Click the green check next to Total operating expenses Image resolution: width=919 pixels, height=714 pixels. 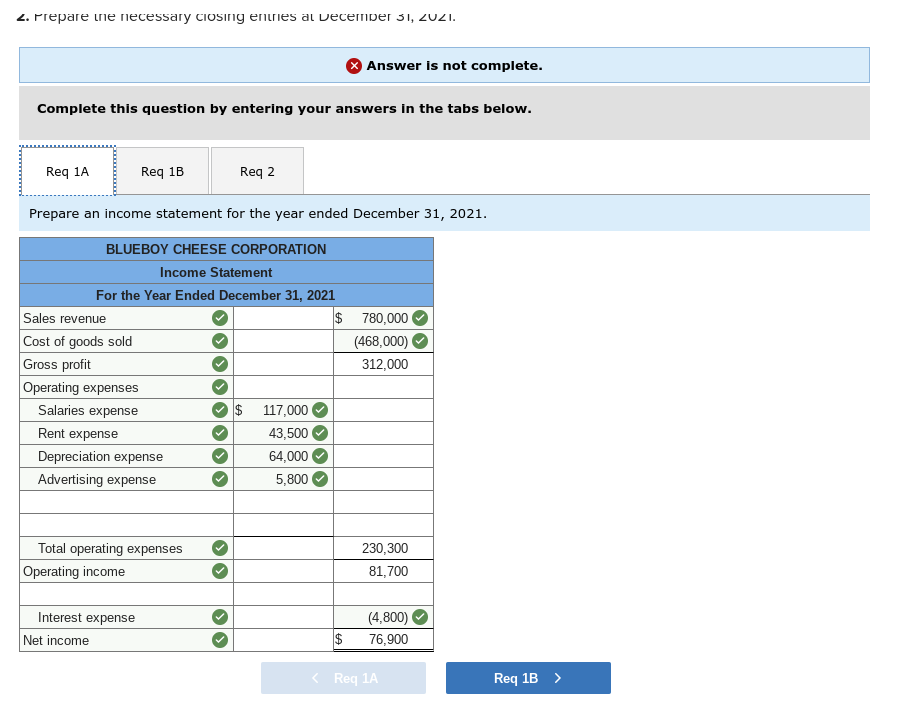[220, 548]
